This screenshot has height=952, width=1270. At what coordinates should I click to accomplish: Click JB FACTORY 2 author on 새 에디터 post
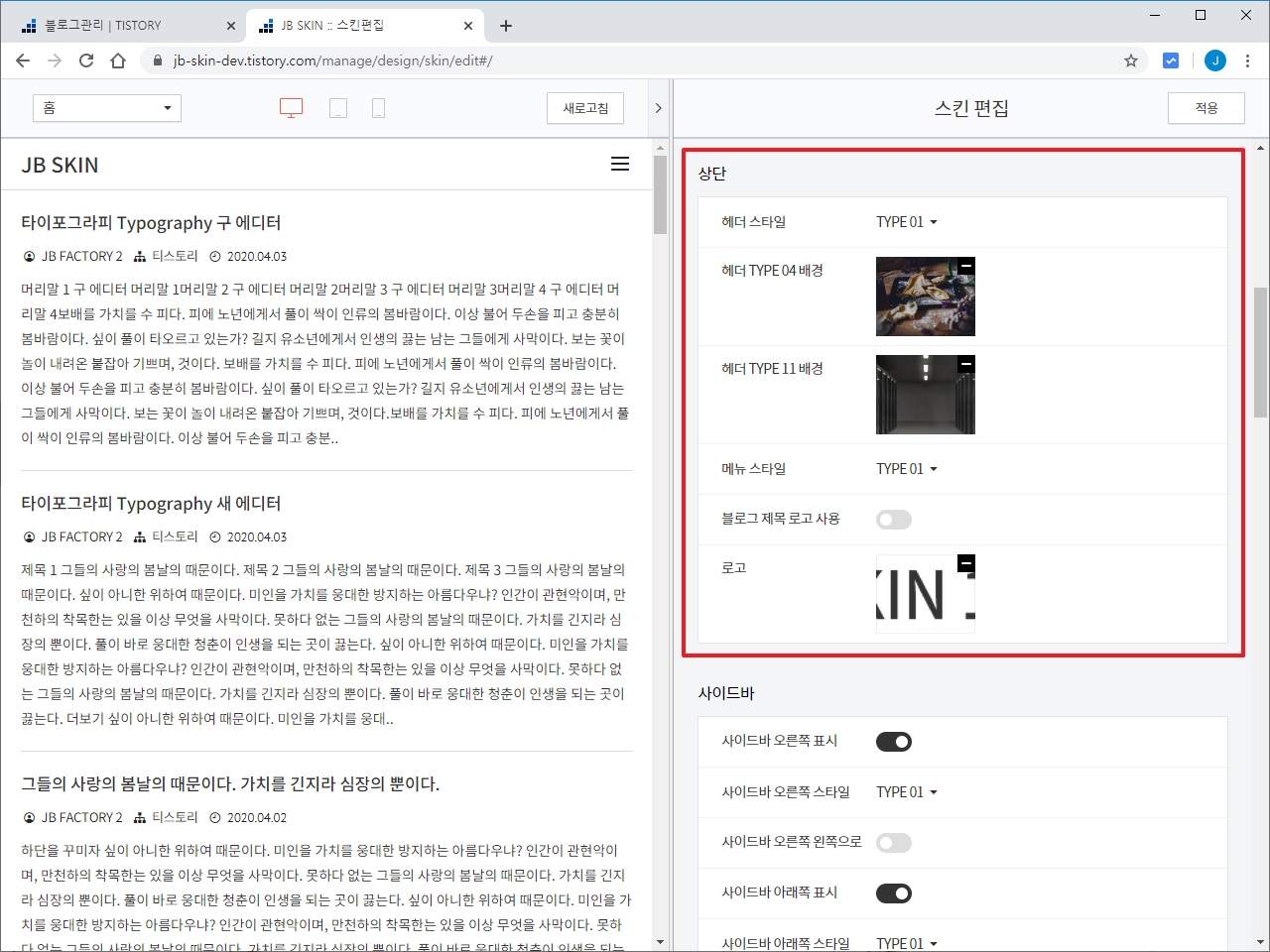(x=82, y=536)
